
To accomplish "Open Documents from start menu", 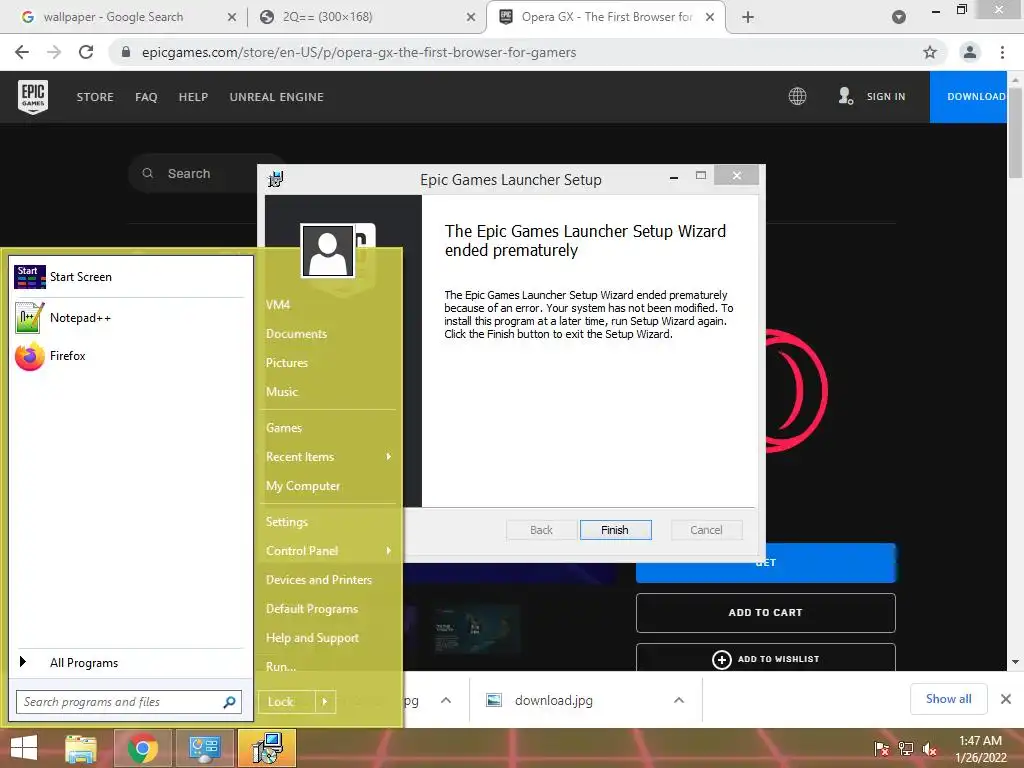I will point(296,334).
